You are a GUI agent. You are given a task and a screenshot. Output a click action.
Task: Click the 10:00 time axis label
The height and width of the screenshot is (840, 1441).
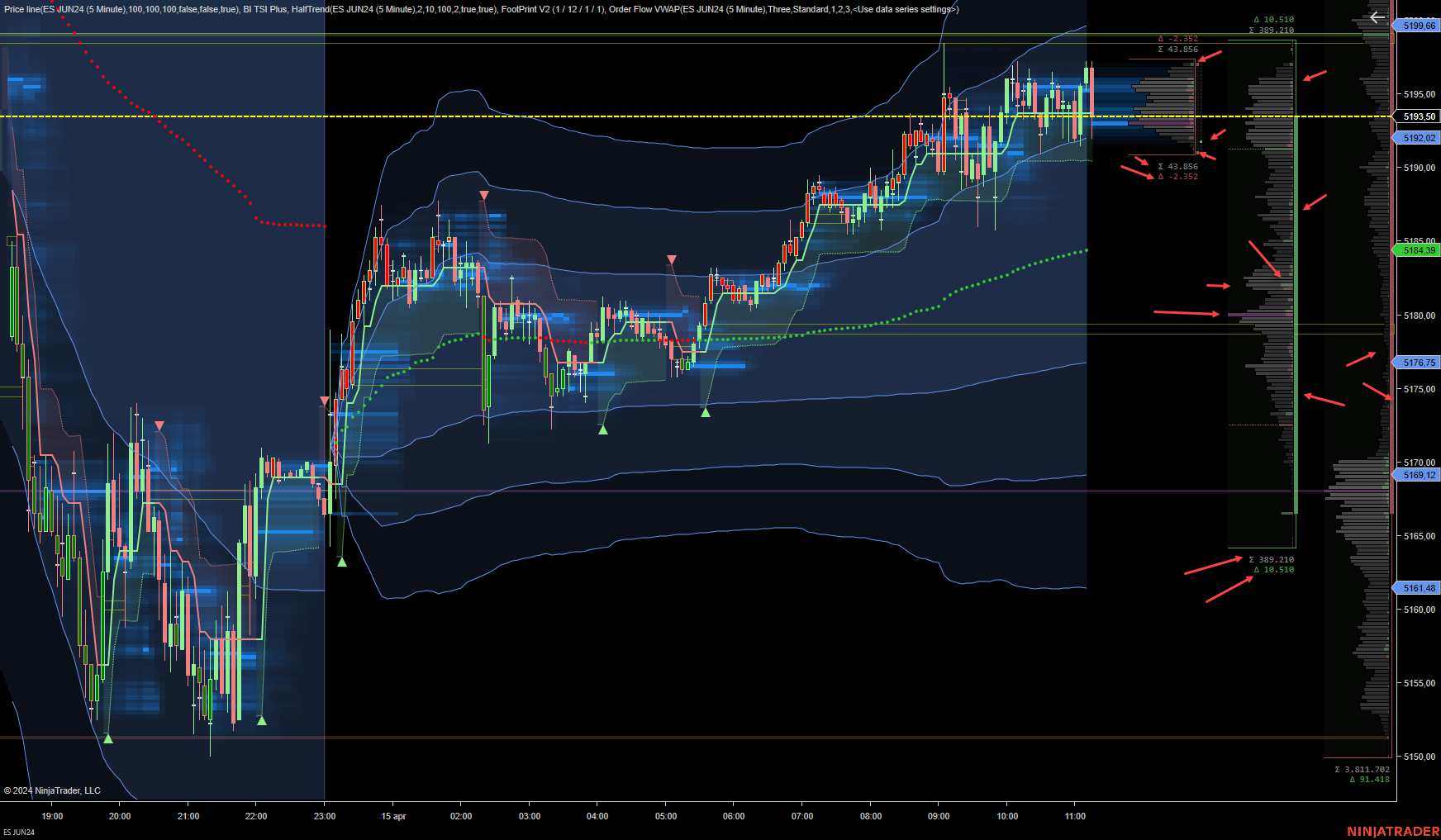(1007, 816)
